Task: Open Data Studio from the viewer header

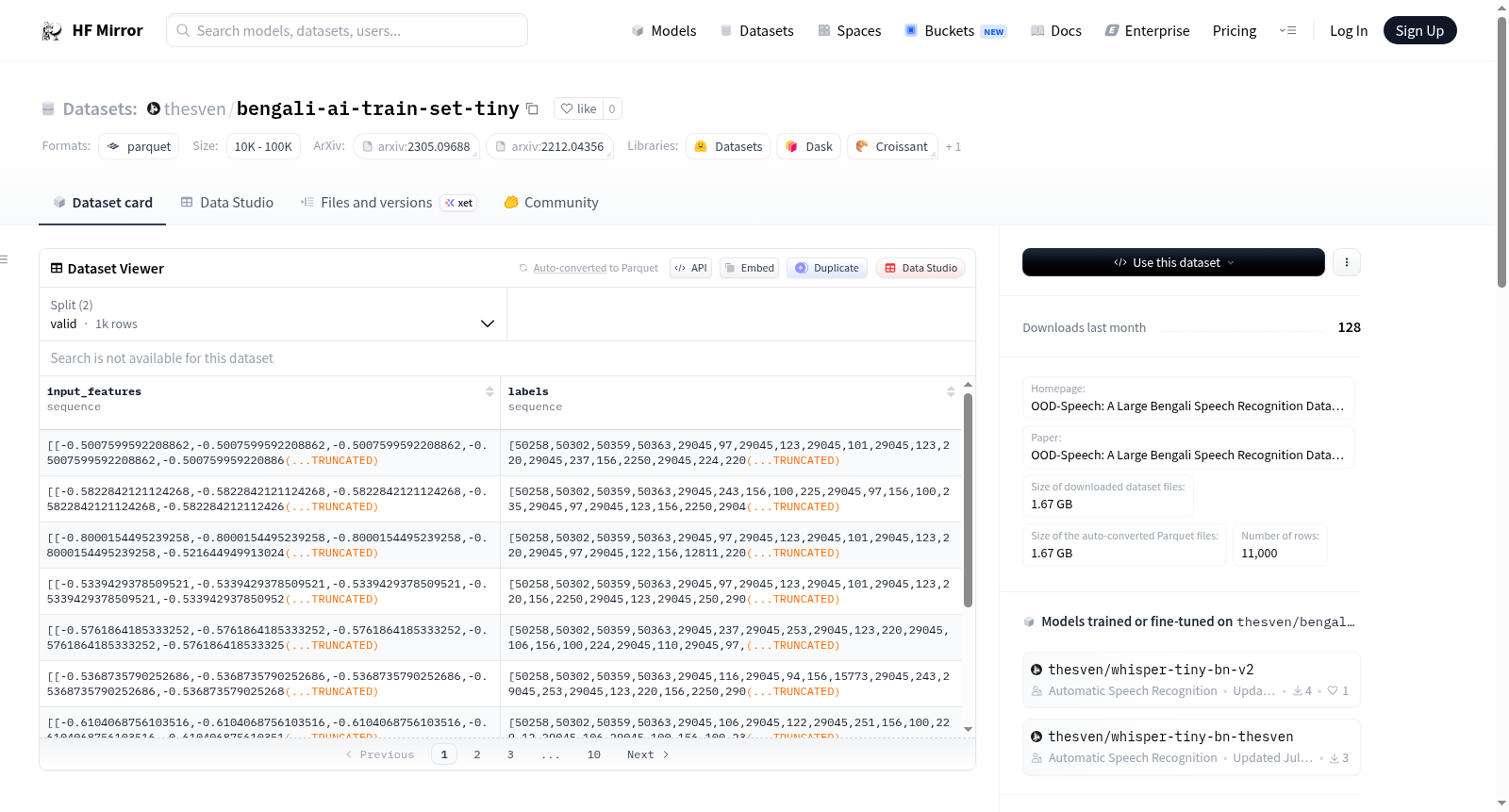Action: tap(920, 268)
